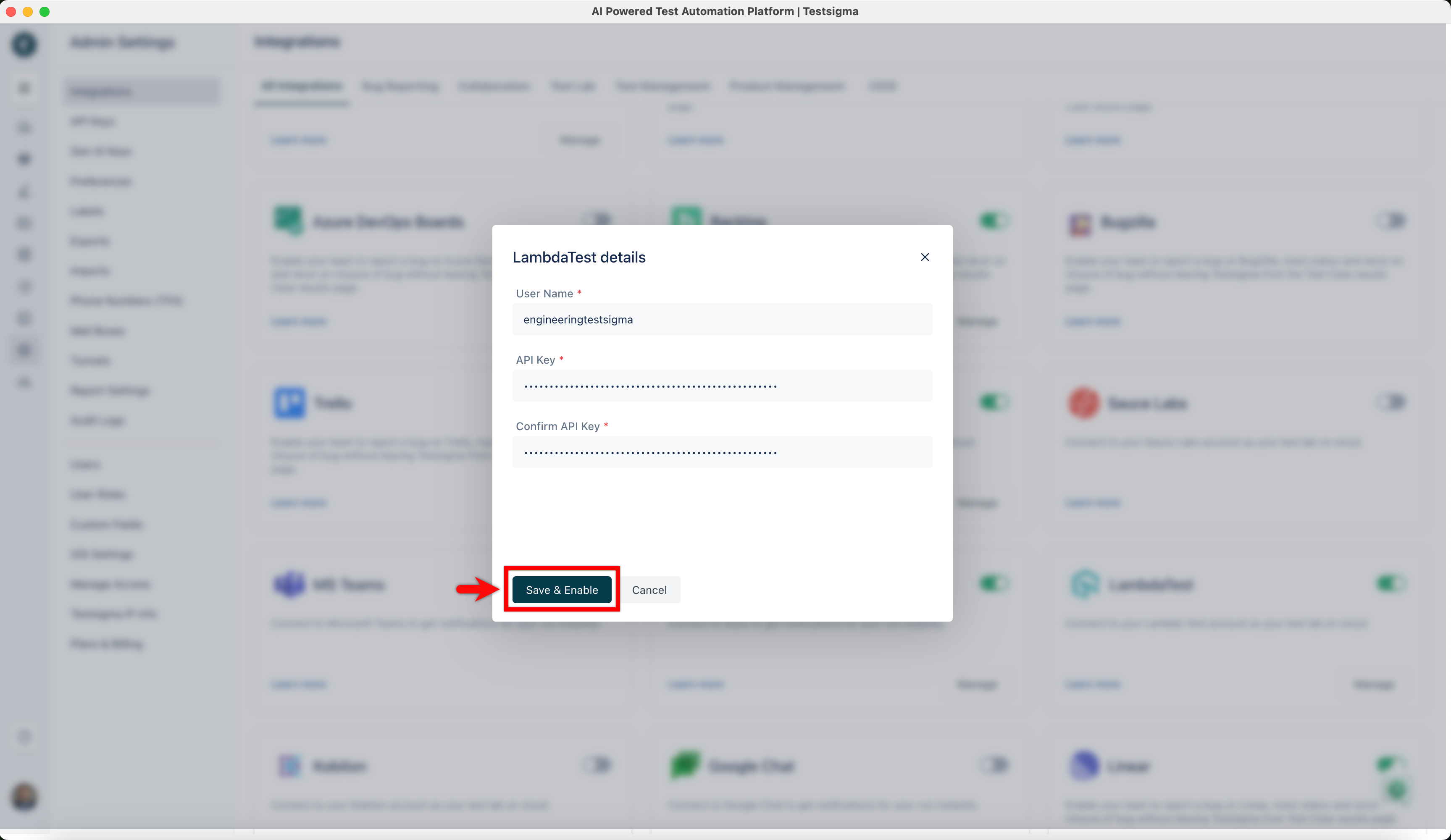Click the Google Chat logo icon
Viewport: 1451px width, 840px height.
tap(686, 765)
